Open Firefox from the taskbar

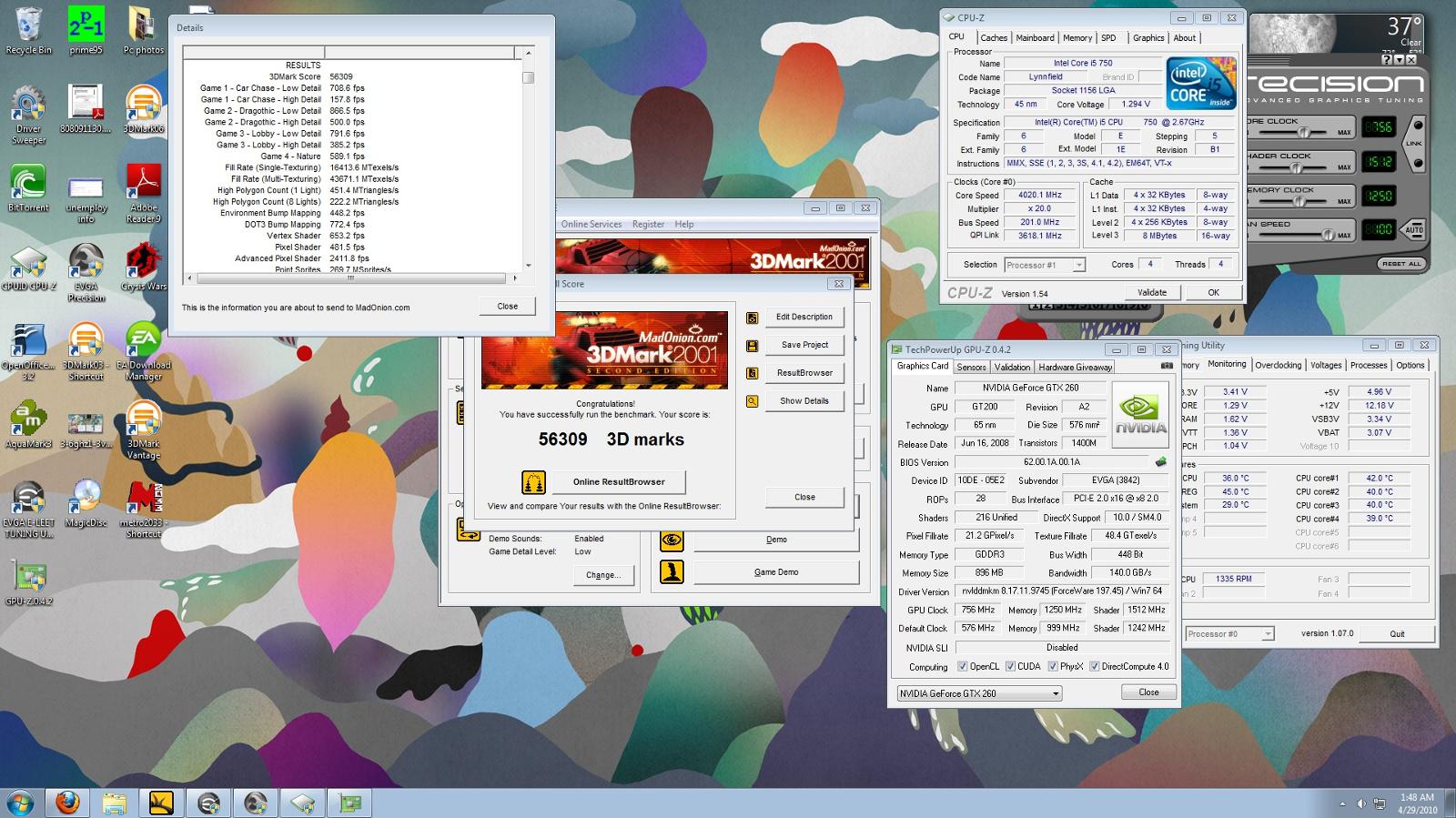click(67, 803)
